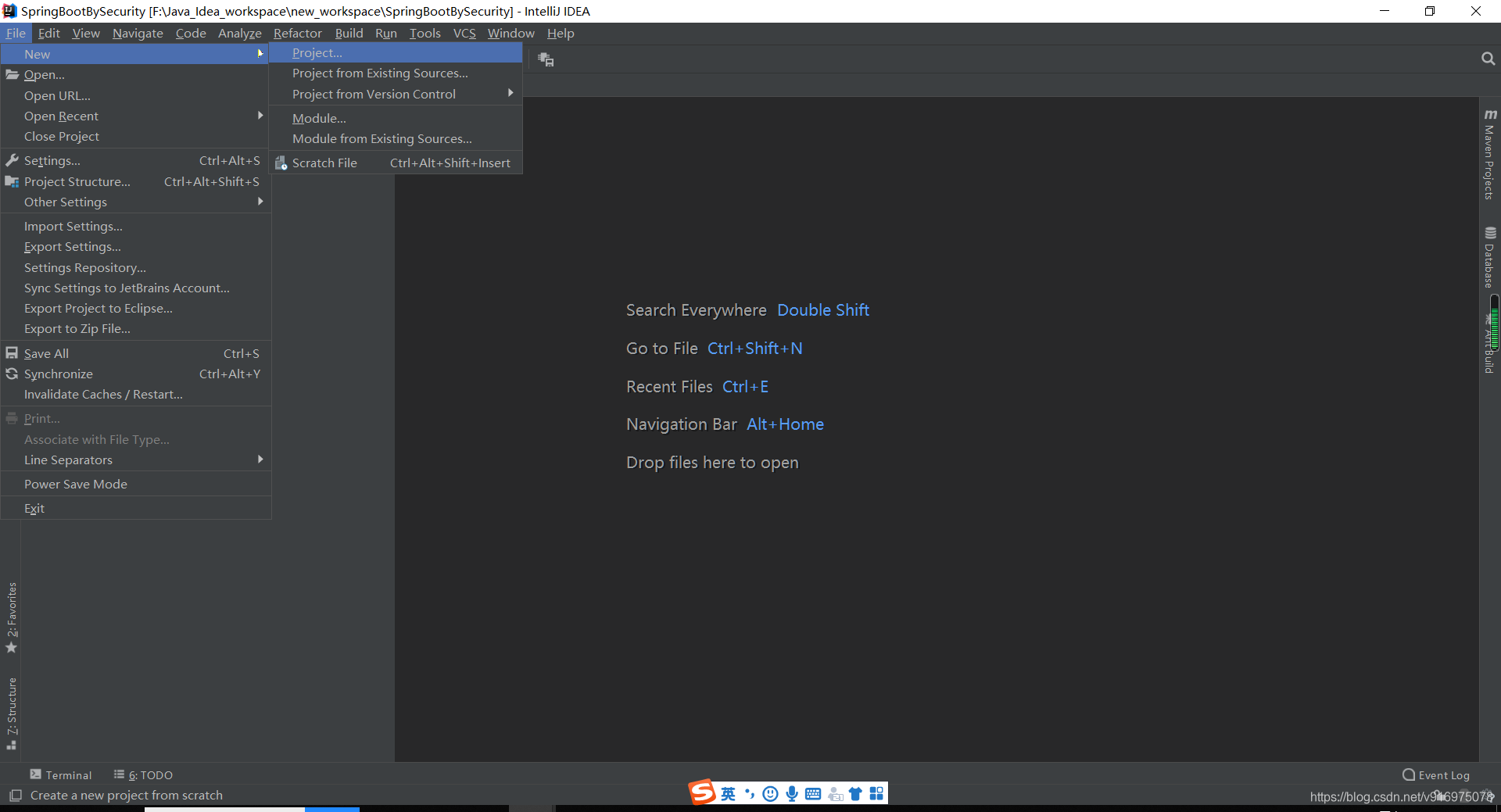Image resolution: width=1501 pixels, height=812 pixels.
Task: Open the Terminal tool window
Action: pos(61,774)
